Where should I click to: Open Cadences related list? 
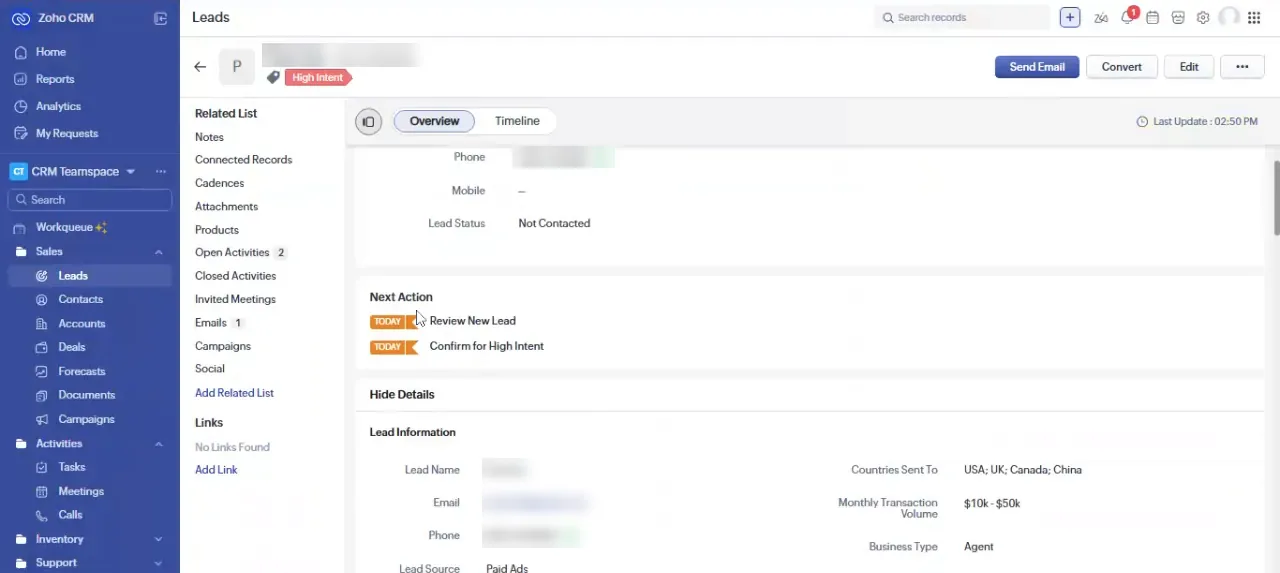pos(219,183)
